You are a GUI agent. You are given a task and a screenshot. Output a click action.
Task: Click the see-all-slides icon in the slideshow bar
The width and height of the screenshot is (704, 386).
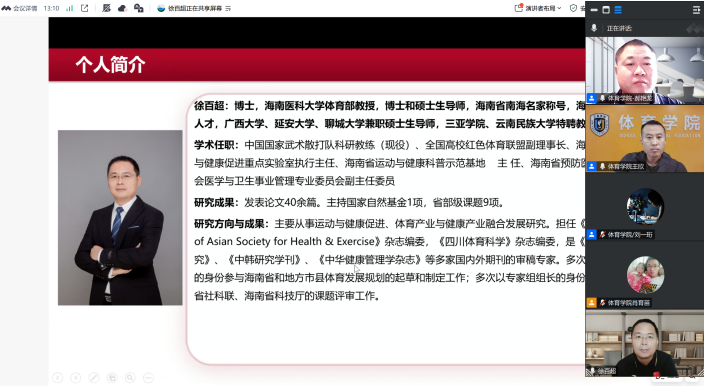112,378
